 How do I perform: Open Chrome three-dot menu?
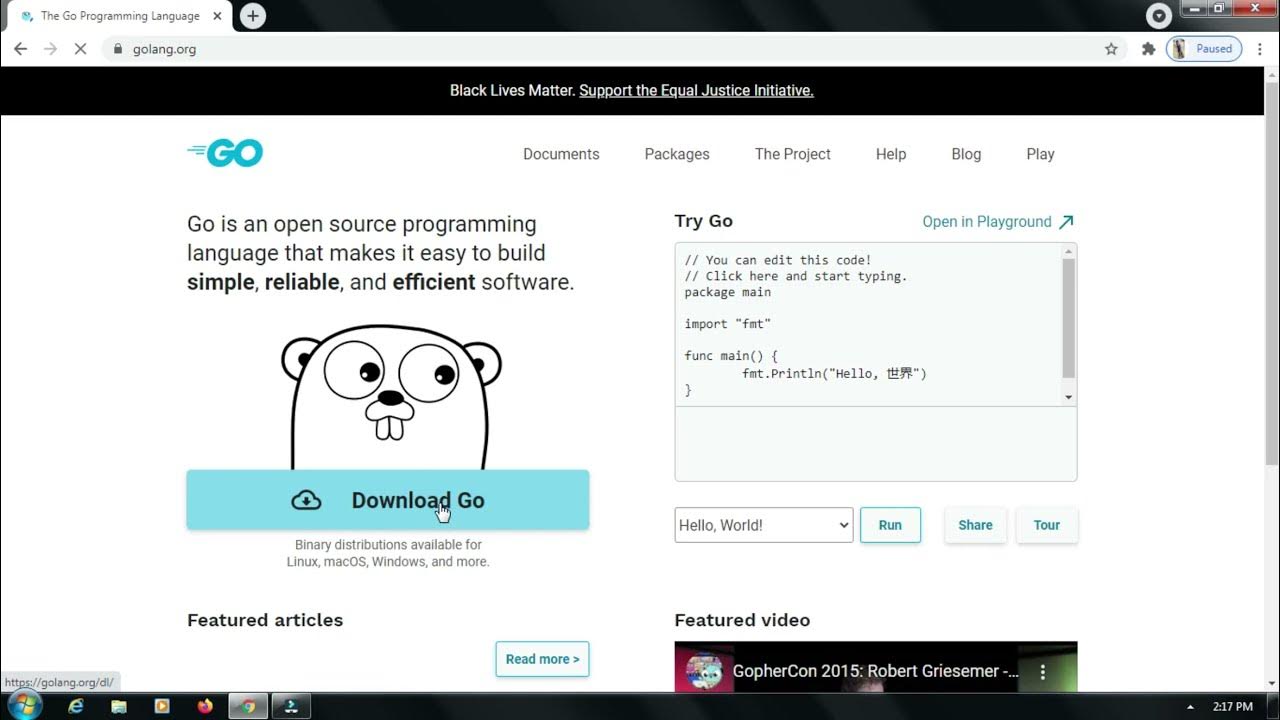pyautogui.click(x=1259, y=48)
